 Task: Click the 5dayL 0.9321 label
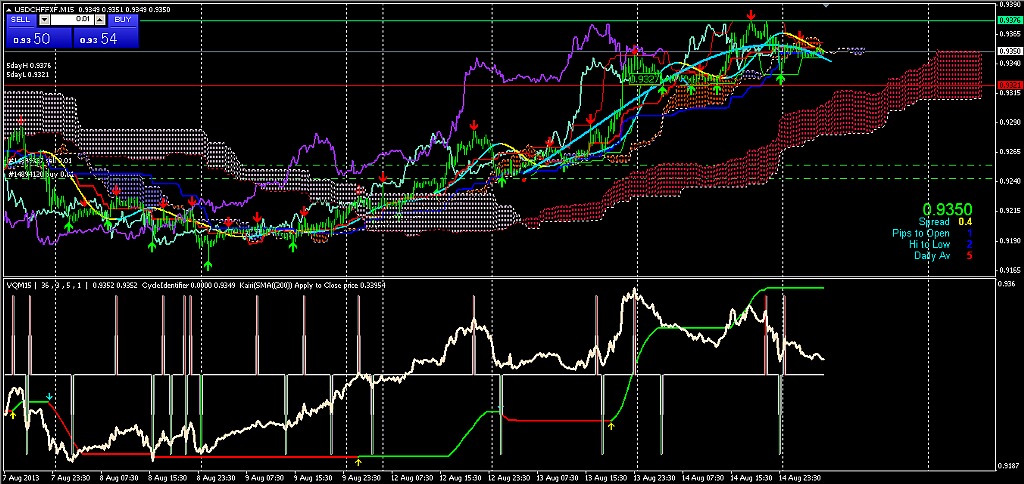click(x=27, y=74)
